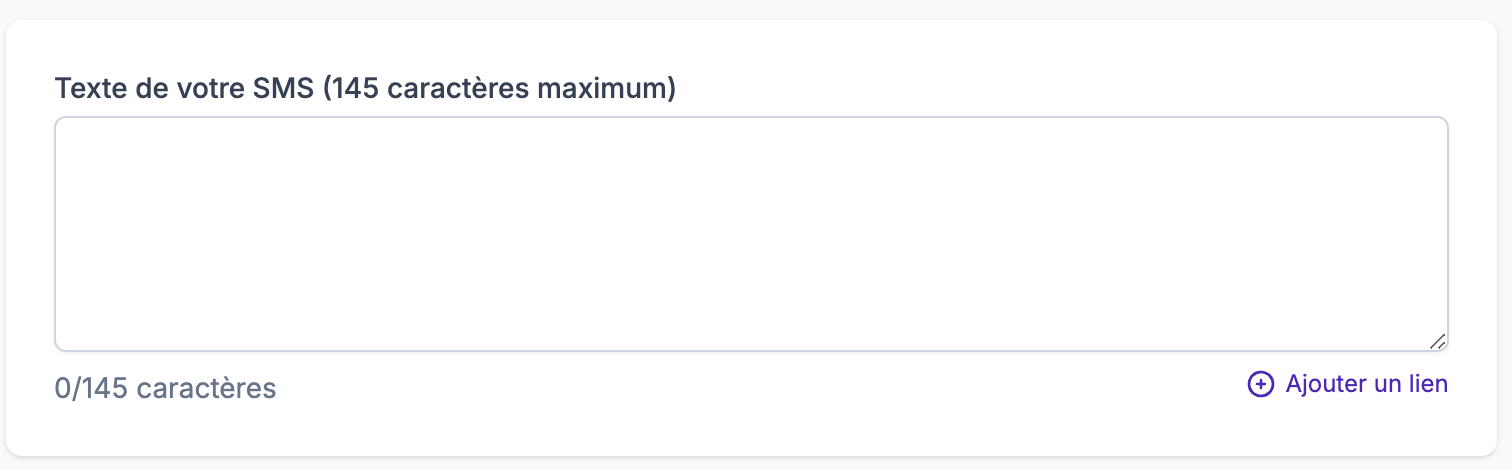Click the corner grip at textarea's bottom right

tap(1437, 341)
